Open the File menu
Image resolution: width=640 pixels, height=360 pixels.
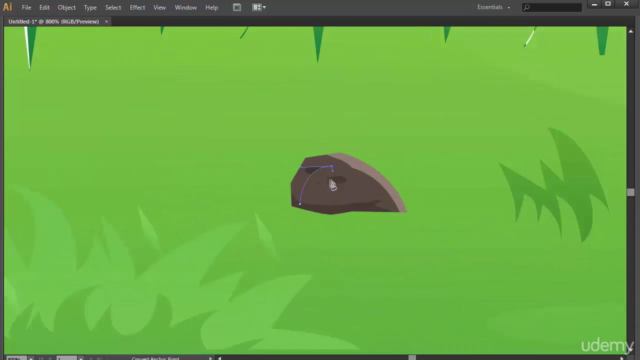26,7
